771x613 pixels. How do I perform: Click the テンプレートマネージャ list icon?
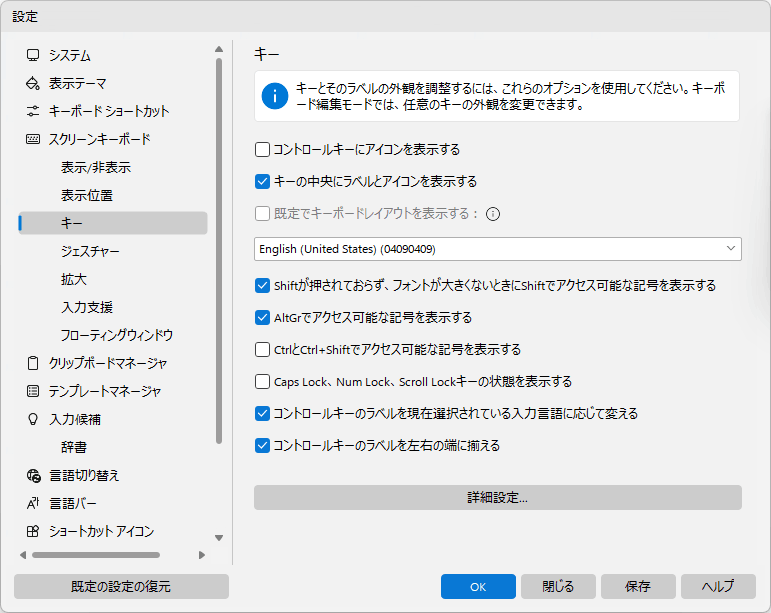point(33,391)
